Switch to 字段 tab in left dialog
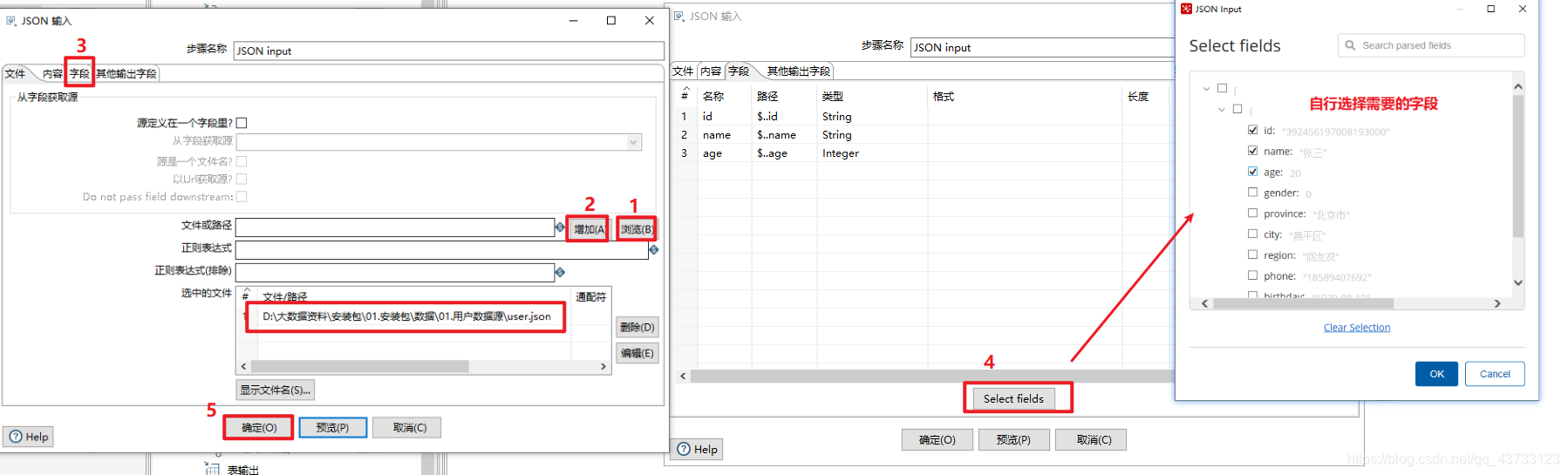This screenshot has height=475, width=1568. pos(79,74)
